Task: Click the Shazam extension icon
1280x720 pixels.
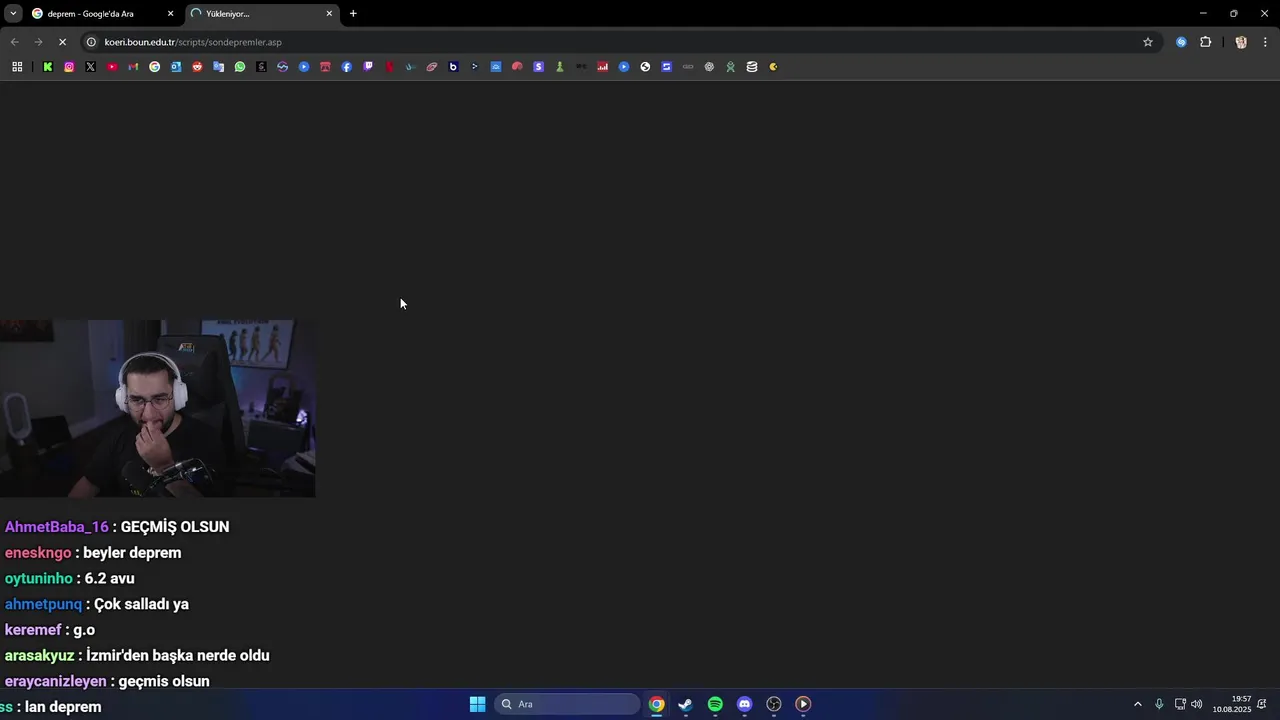Action: pos(1181,42)
